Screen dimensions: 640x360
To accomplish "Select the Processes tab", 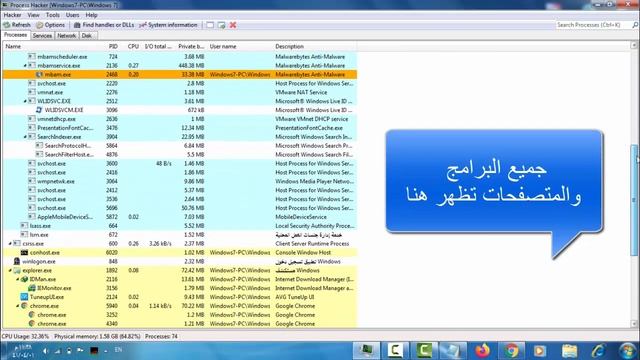I will tap(16, 36).
